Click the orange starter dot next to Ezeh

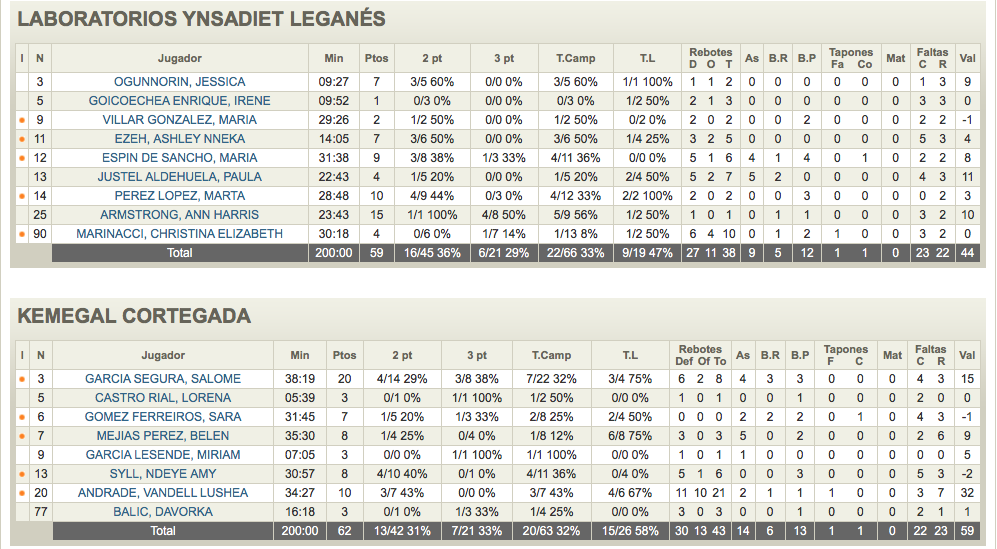coord(22,139)
